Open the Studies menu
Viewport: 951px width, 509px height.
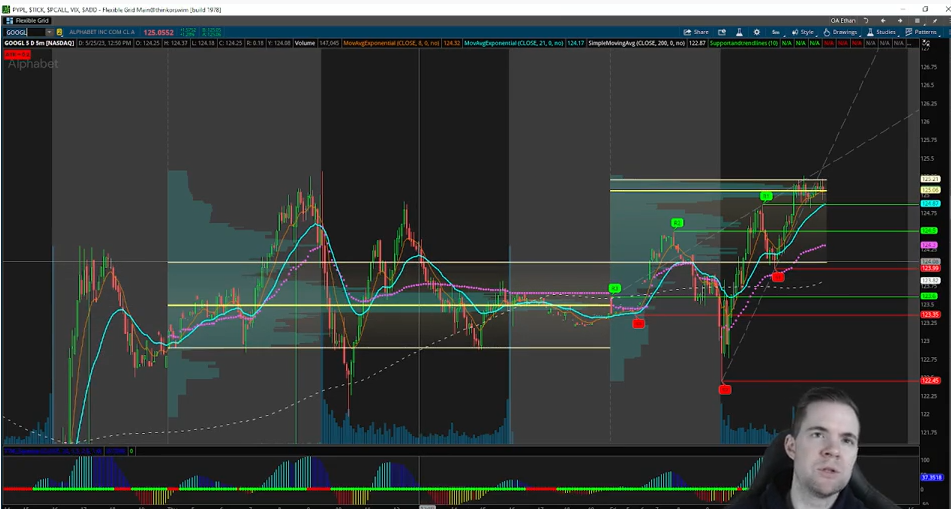click(x=881, y=32)
